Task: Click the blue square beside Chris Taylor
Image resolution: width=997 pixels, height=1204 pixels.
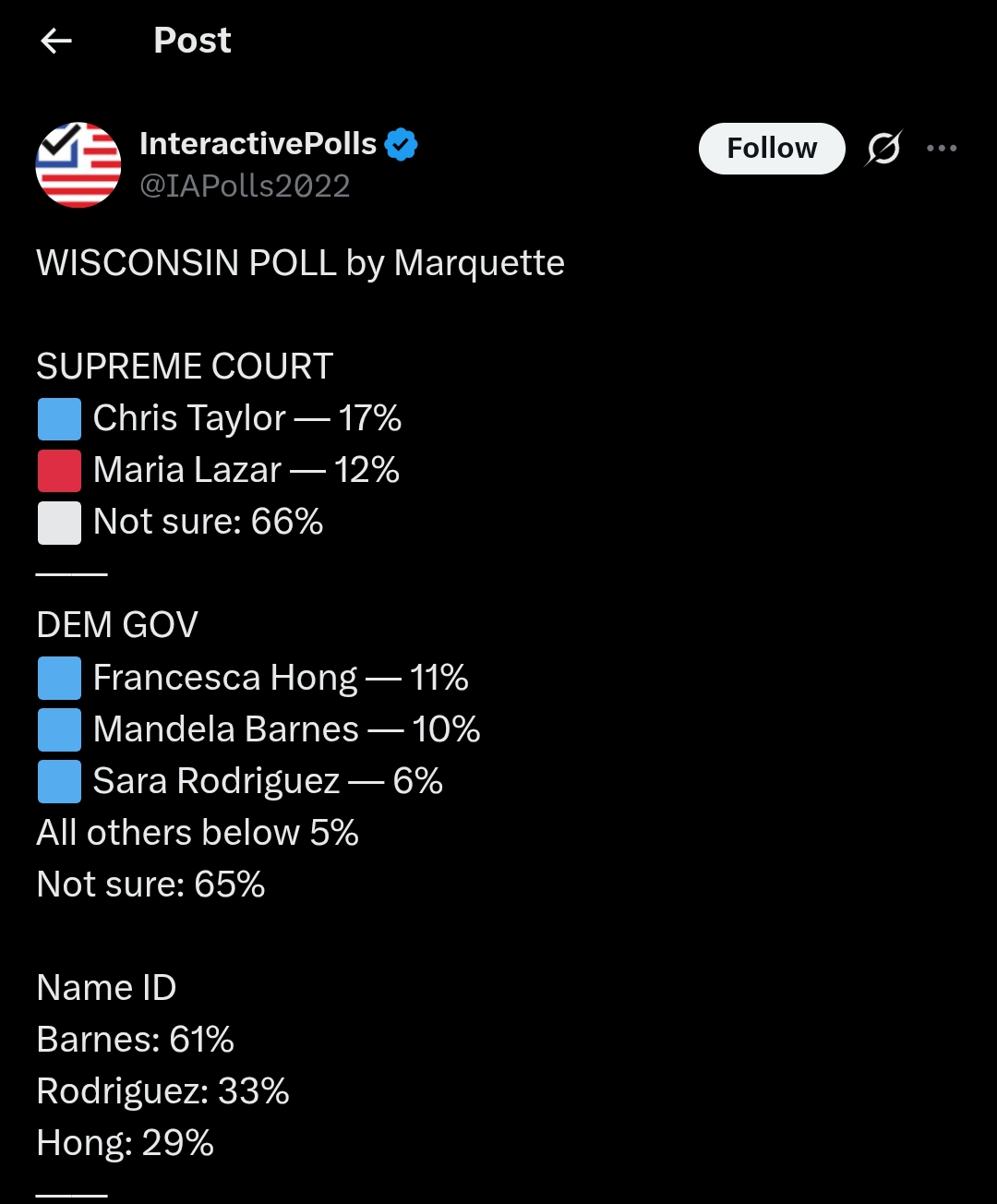Action: 59,419
